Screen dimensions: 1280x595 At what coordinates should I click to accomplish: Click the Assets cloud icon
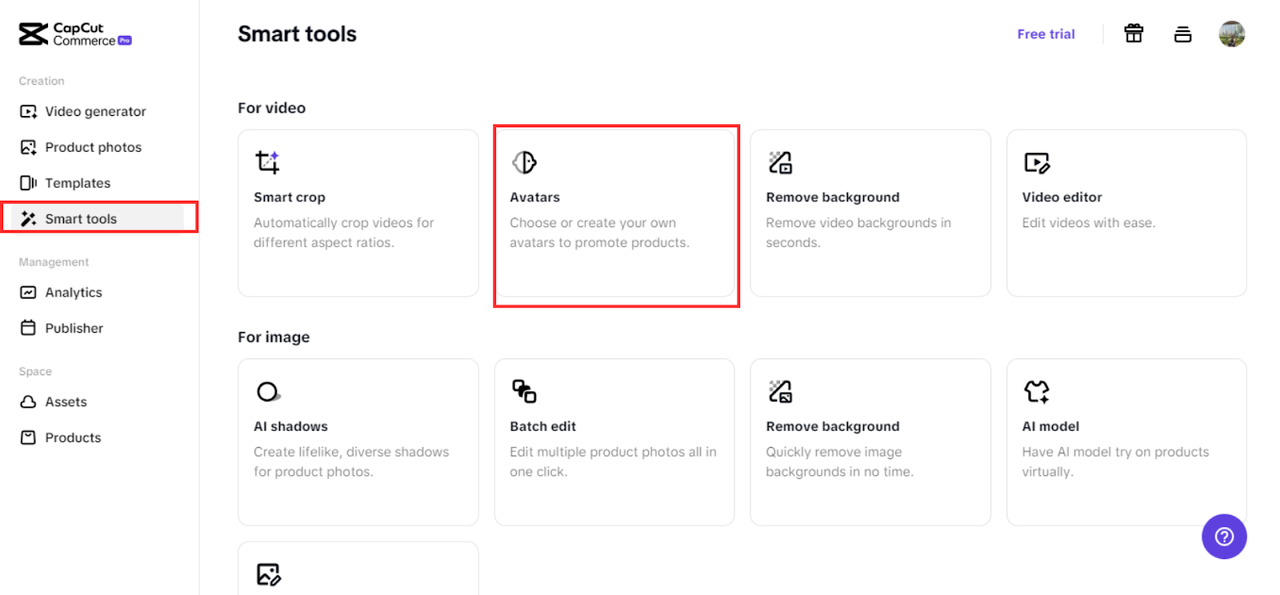click(x=28, y=402)
